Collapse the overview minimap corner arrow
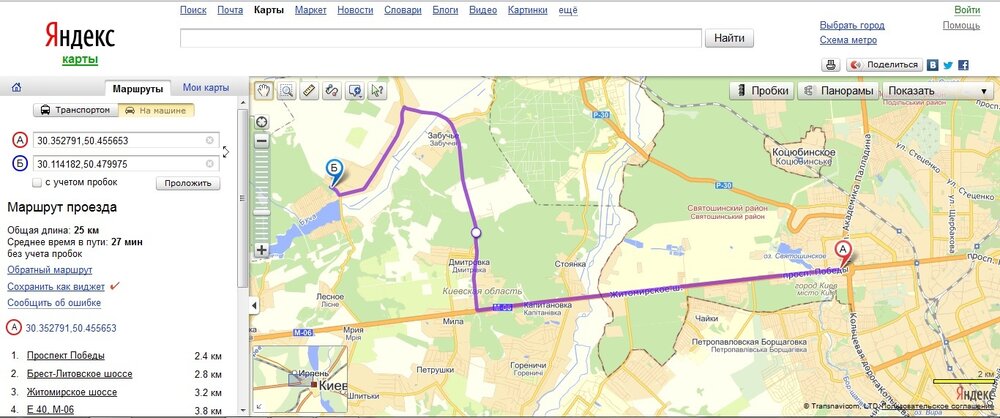The image size is (1000, 418). (259, 407)
